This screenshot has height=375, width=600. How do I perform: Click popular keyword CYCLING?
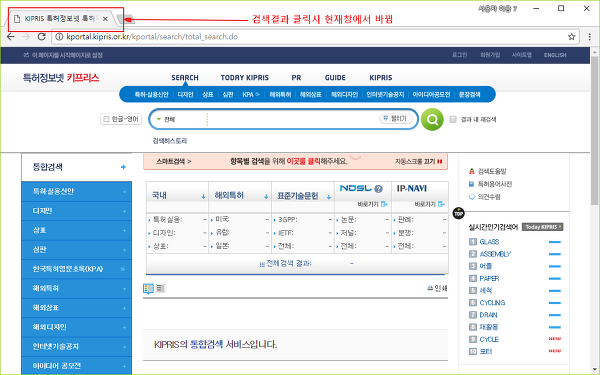pyautogui.click(x=492, y=303)
